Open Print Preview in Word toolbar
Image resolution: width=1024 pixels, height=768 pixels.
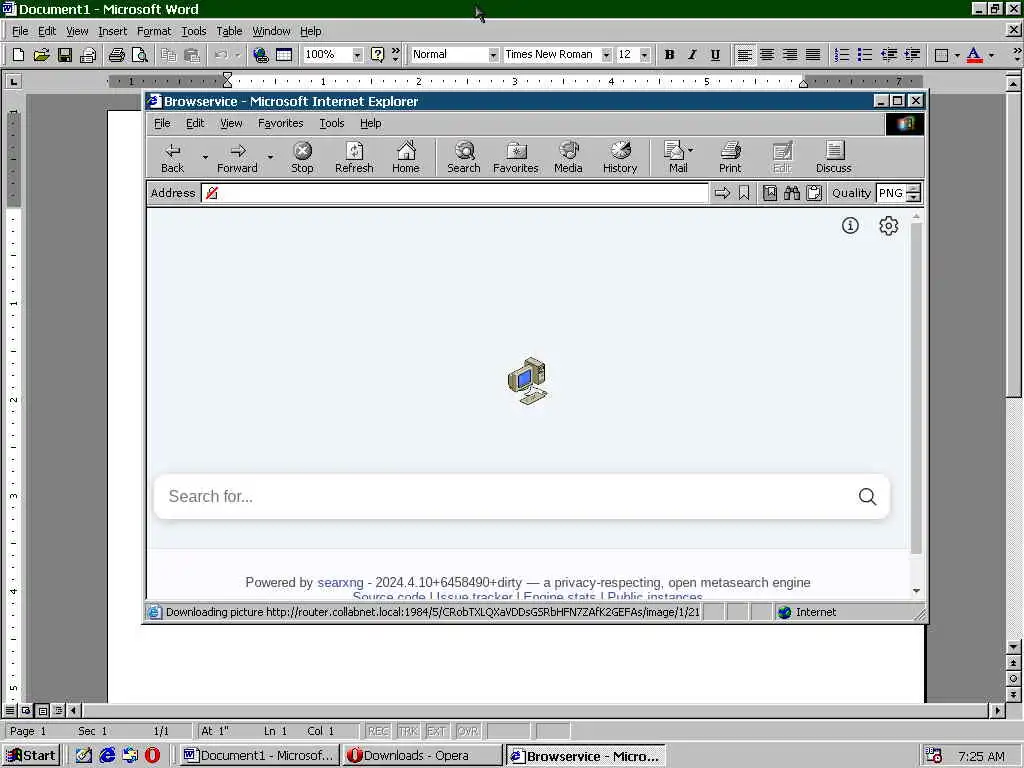pos(140,55)
